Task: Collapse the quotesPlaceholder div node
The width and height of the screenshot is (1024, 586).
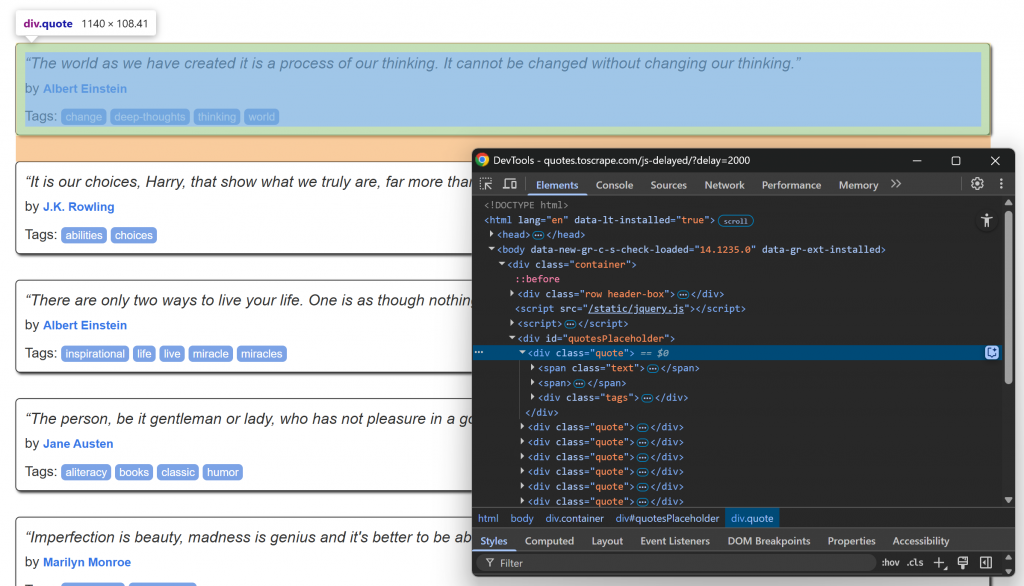Action: click(x=512, y=338)
